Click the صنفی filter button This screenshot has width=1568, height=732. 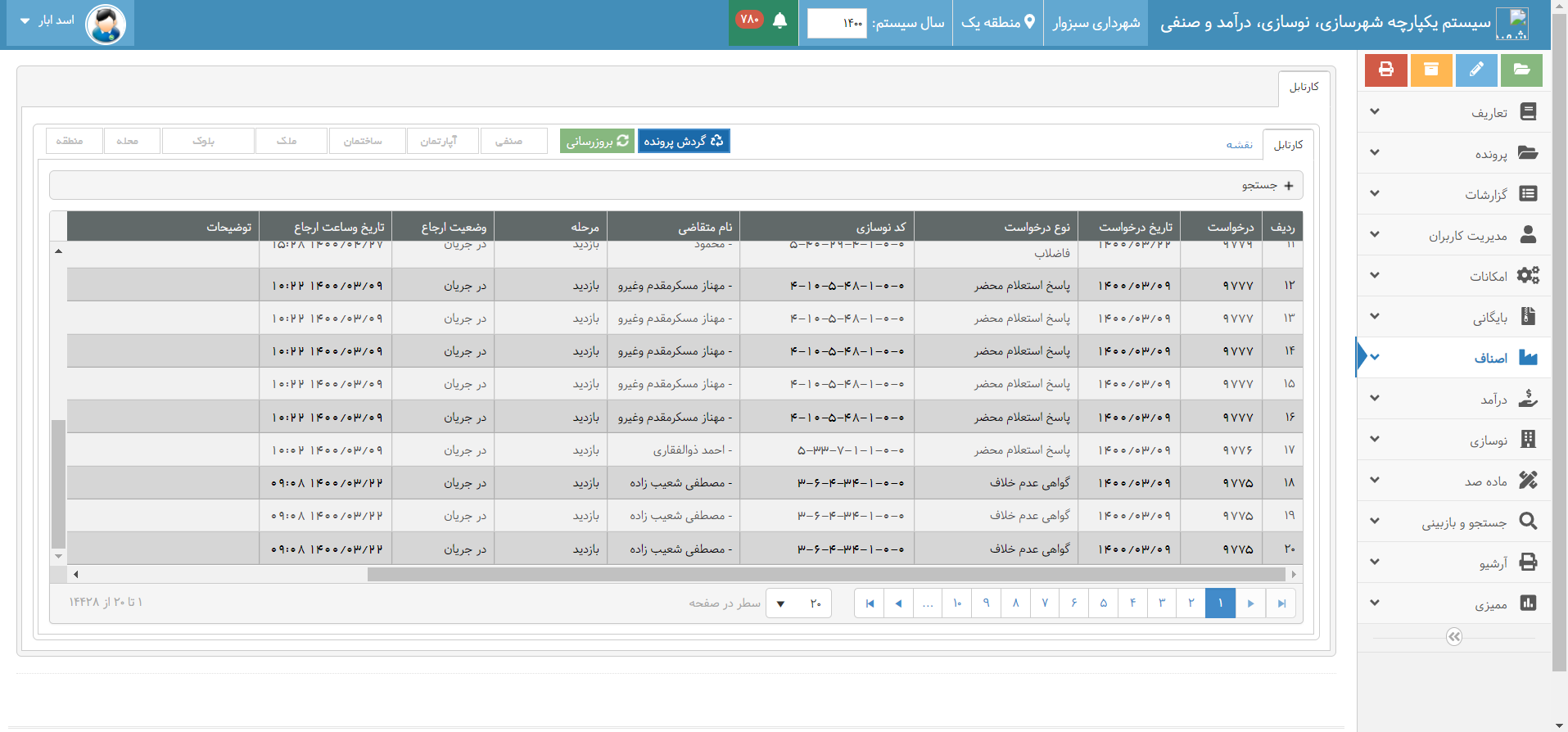[513, 141]
